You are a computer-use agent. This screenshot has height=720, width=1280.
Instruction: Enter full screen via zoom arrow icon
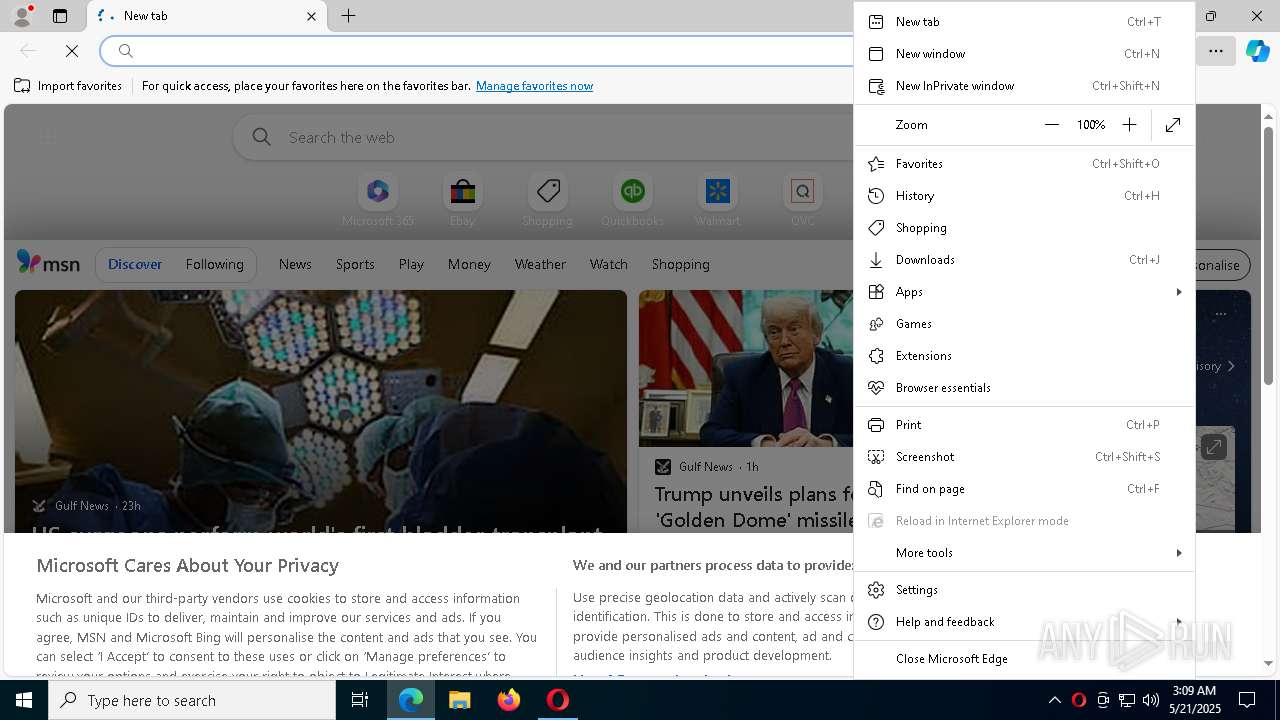tap(1173, 124)
